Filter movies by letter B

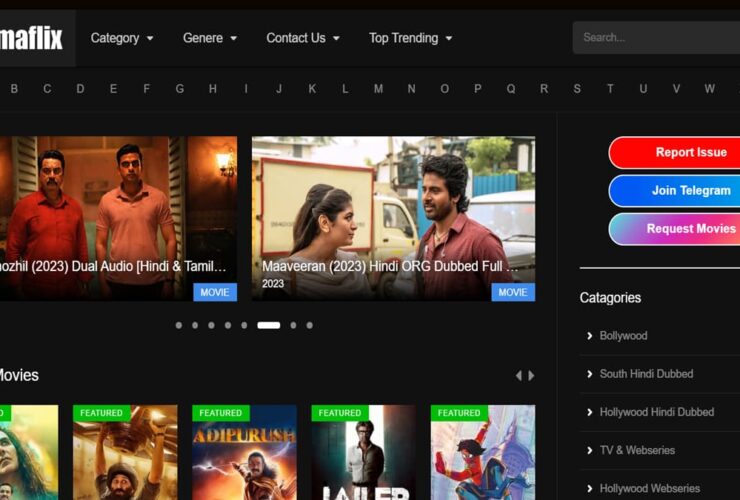coord(14,89)
